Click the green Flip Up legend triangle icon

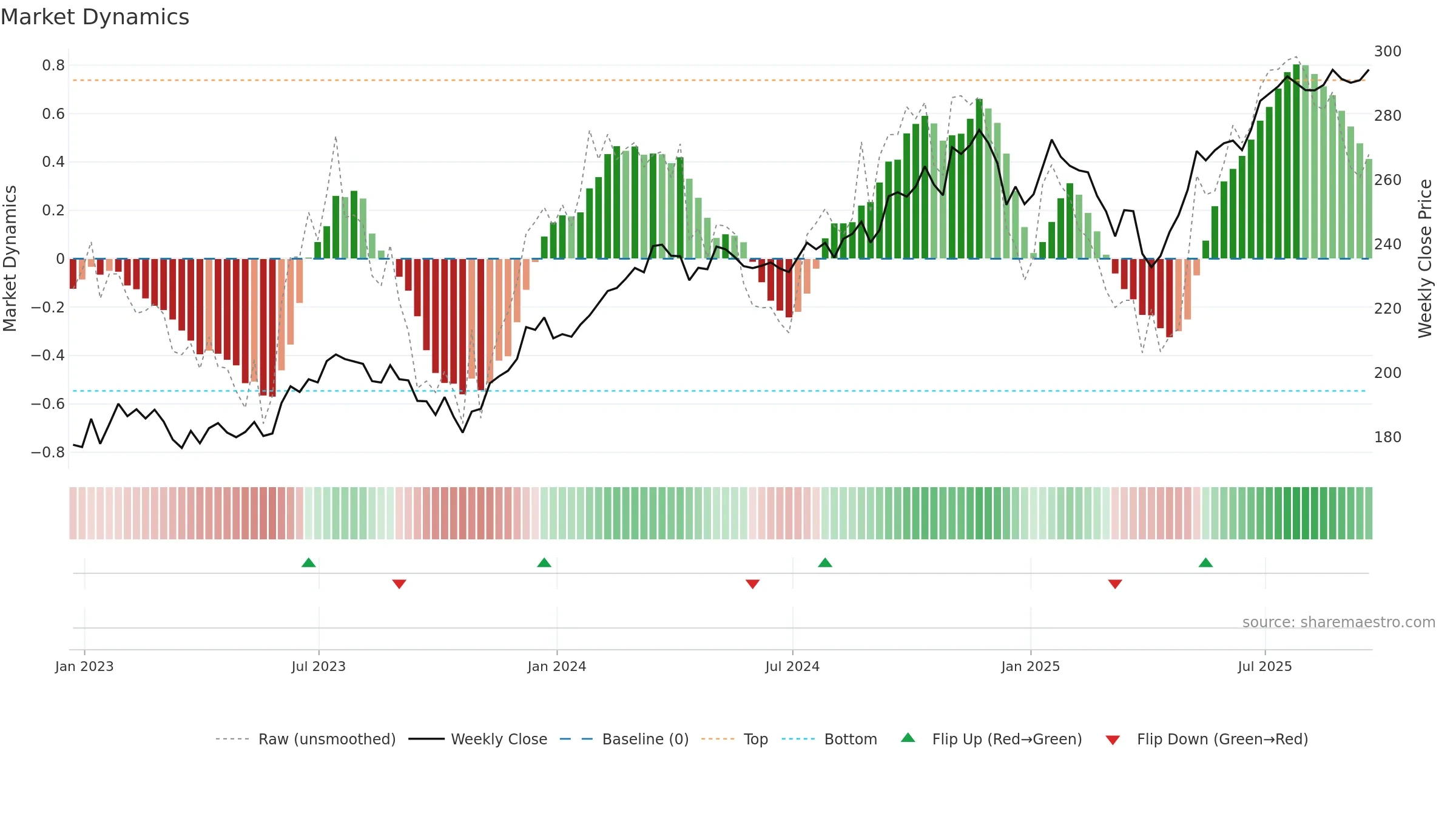pos(908,738)
